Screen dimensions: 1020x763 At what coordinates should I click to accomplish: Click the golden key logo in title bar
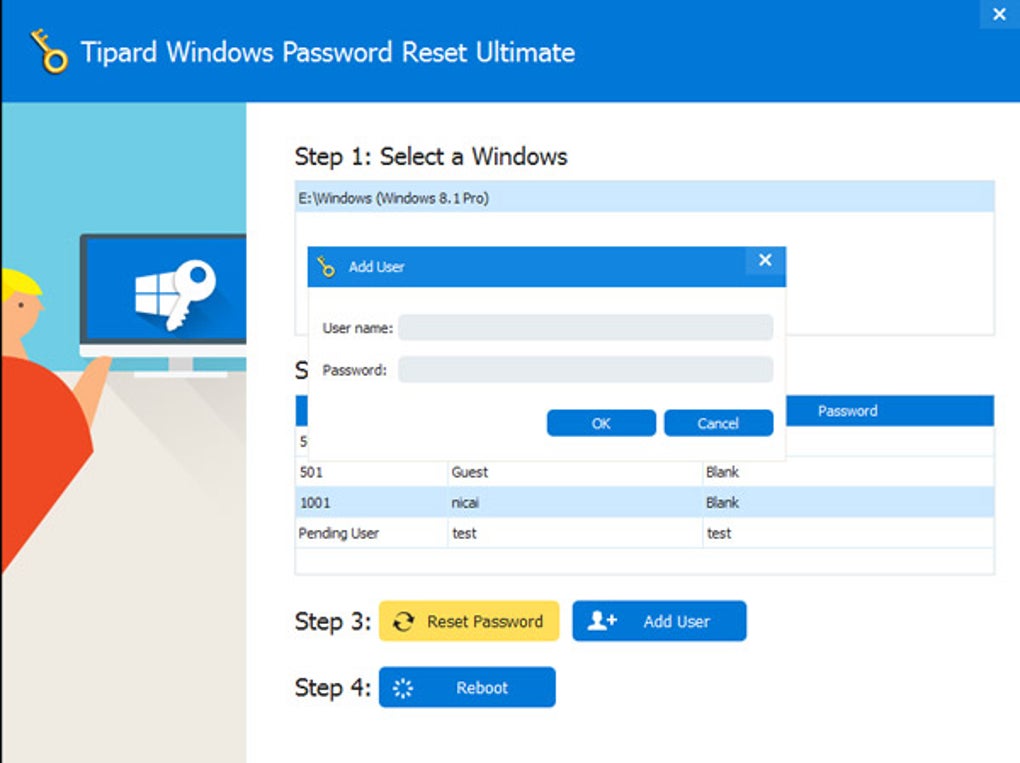49,51
